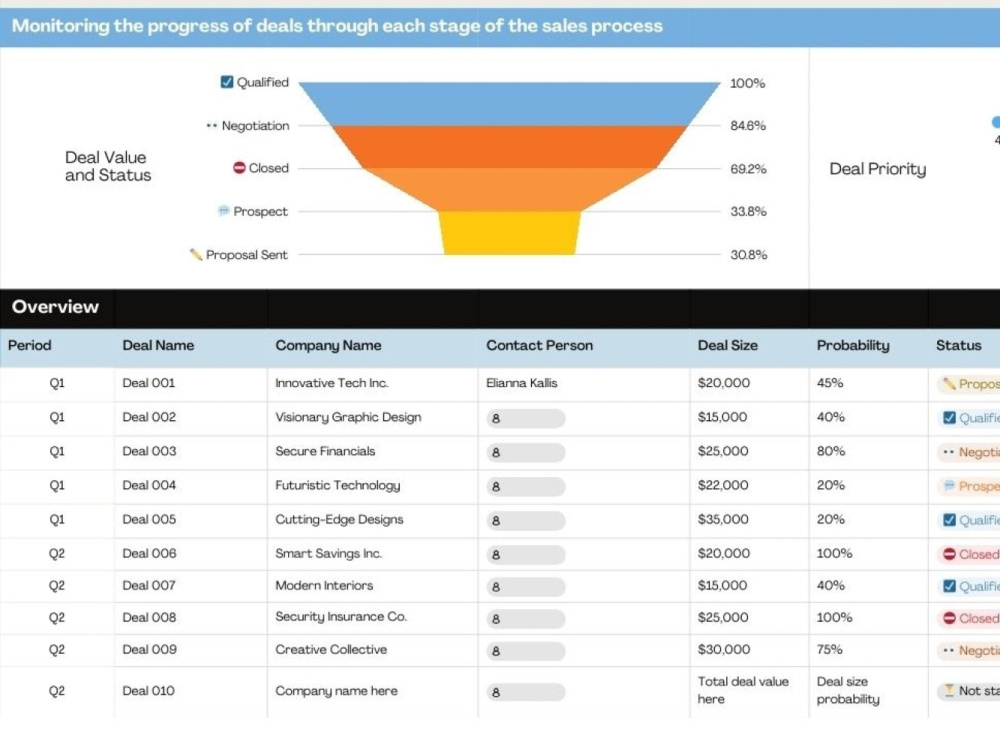The height and width of the screenshot is (750, 1000).
Task: Click the contact person chip for Deal 010
Action: point(526,692)
